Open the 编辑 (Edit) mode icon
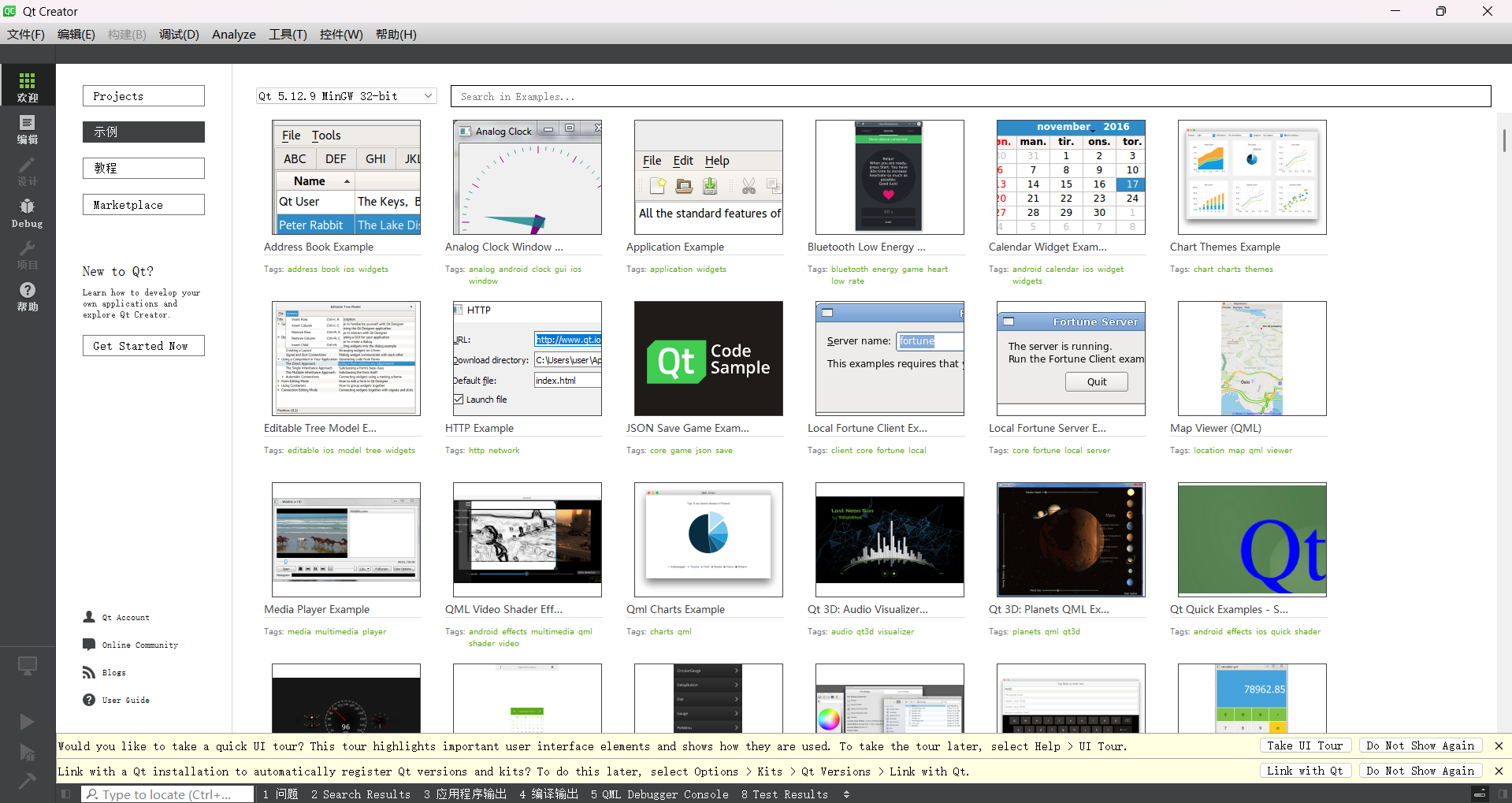1512x803 pixels. click(x=28, y=128)
